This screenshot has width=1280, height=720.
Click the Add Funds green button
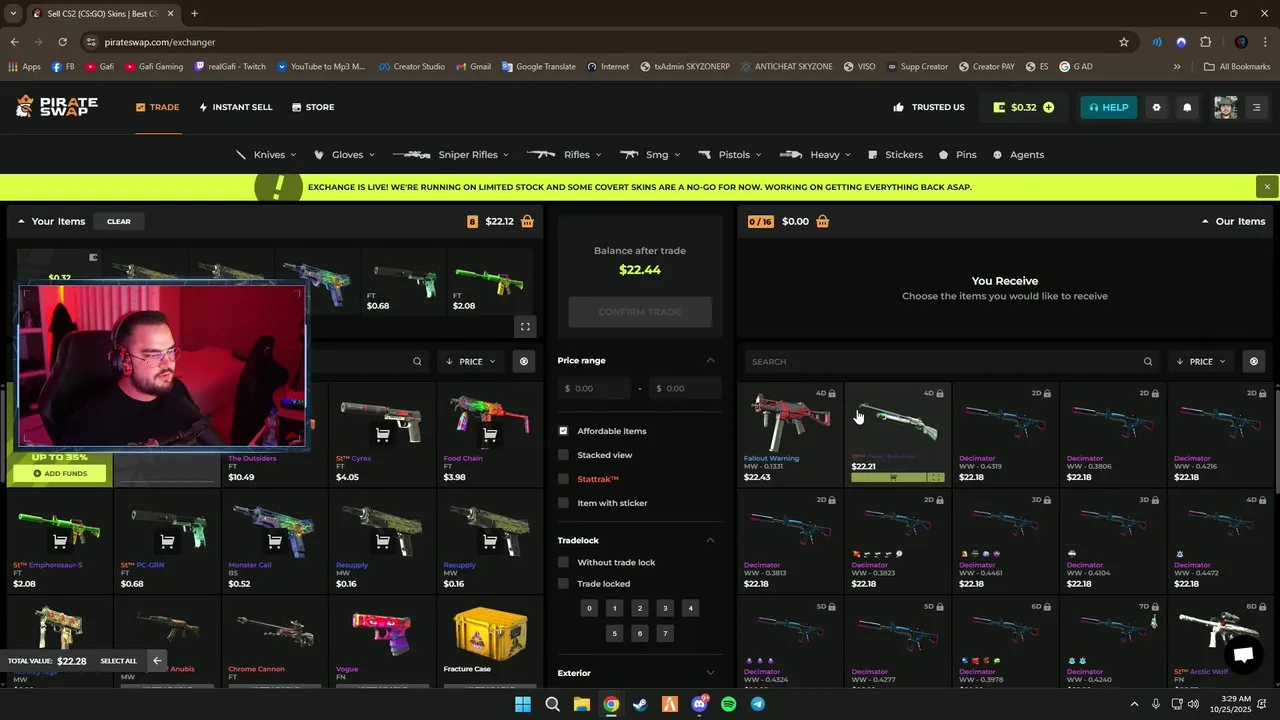pyautogui.click(x=60, y=473)
